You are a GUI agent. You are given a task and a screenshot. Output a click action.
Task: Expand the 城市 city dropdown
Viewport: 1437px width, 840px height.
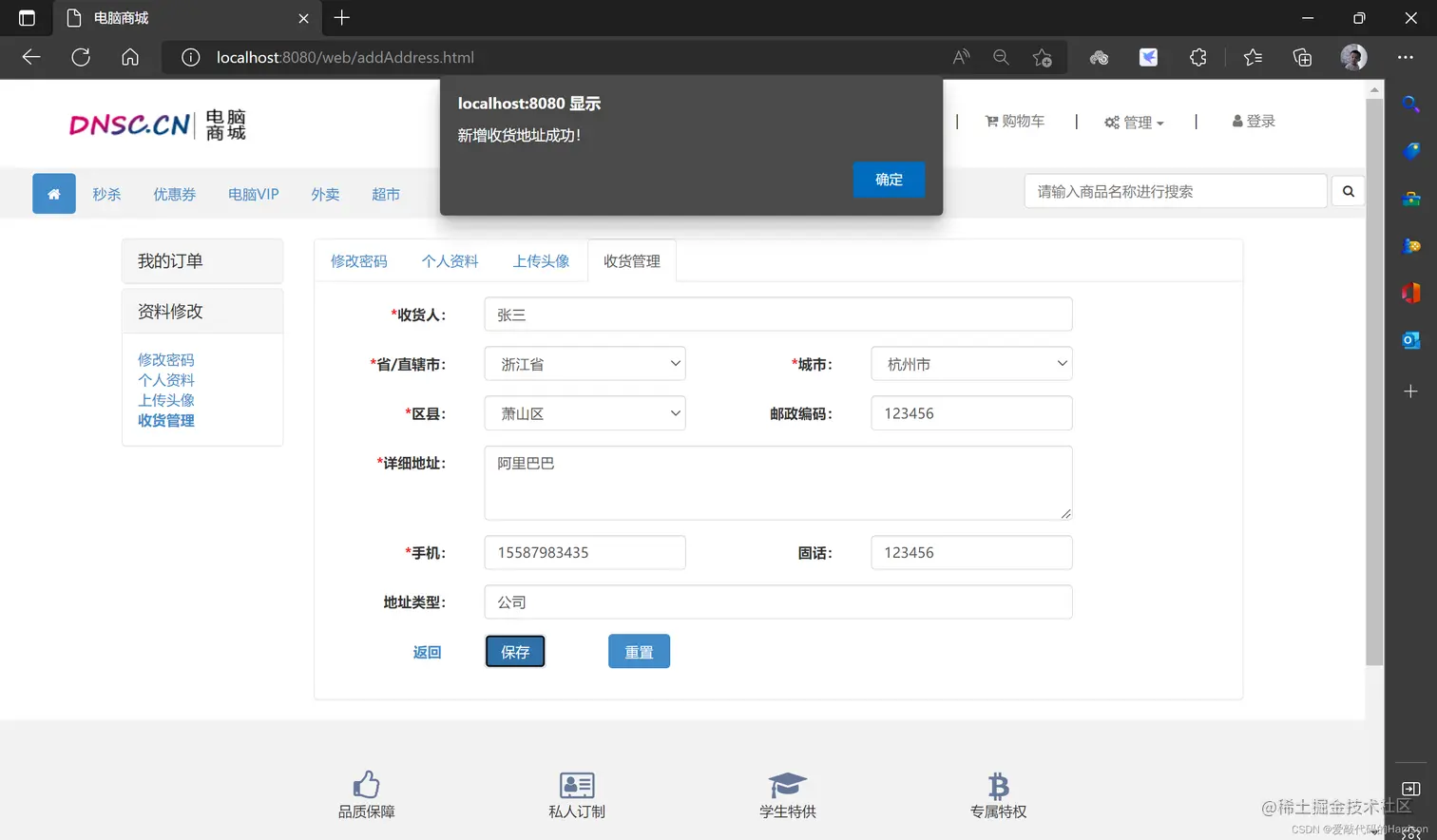[970, 363]
